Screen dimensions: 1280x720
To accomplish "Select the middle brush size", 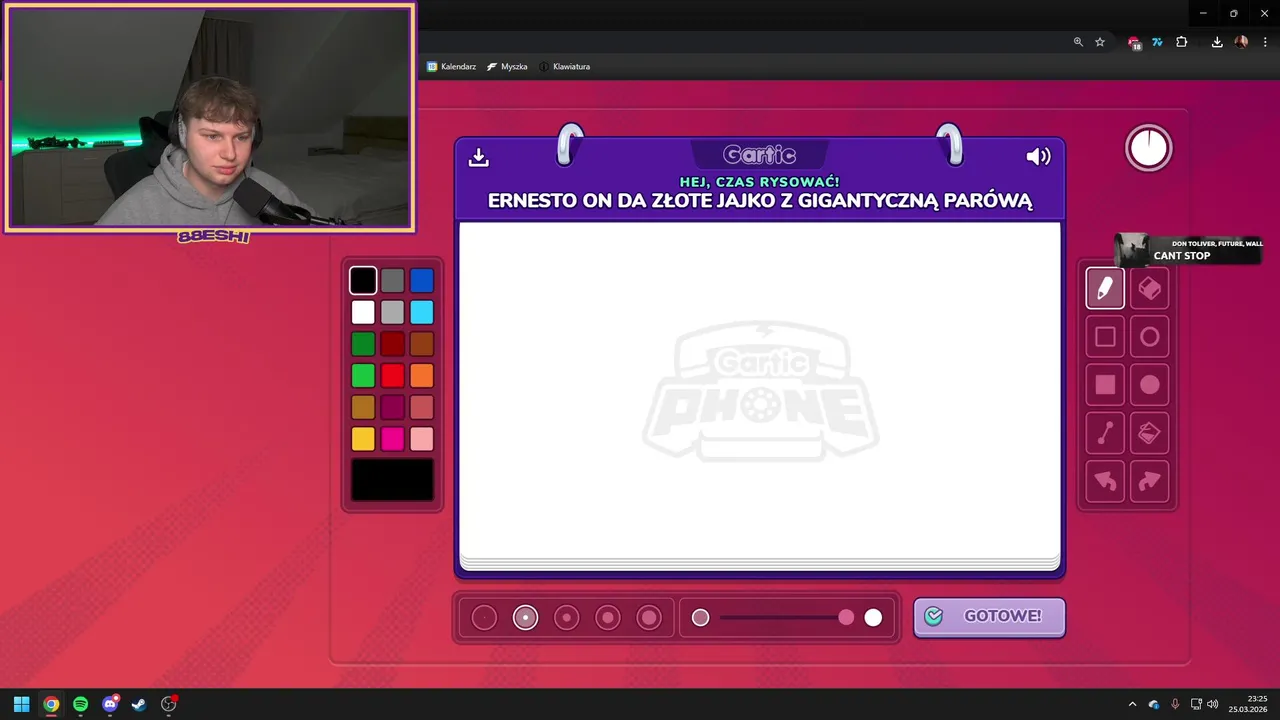I will click(x=567, y=618).
